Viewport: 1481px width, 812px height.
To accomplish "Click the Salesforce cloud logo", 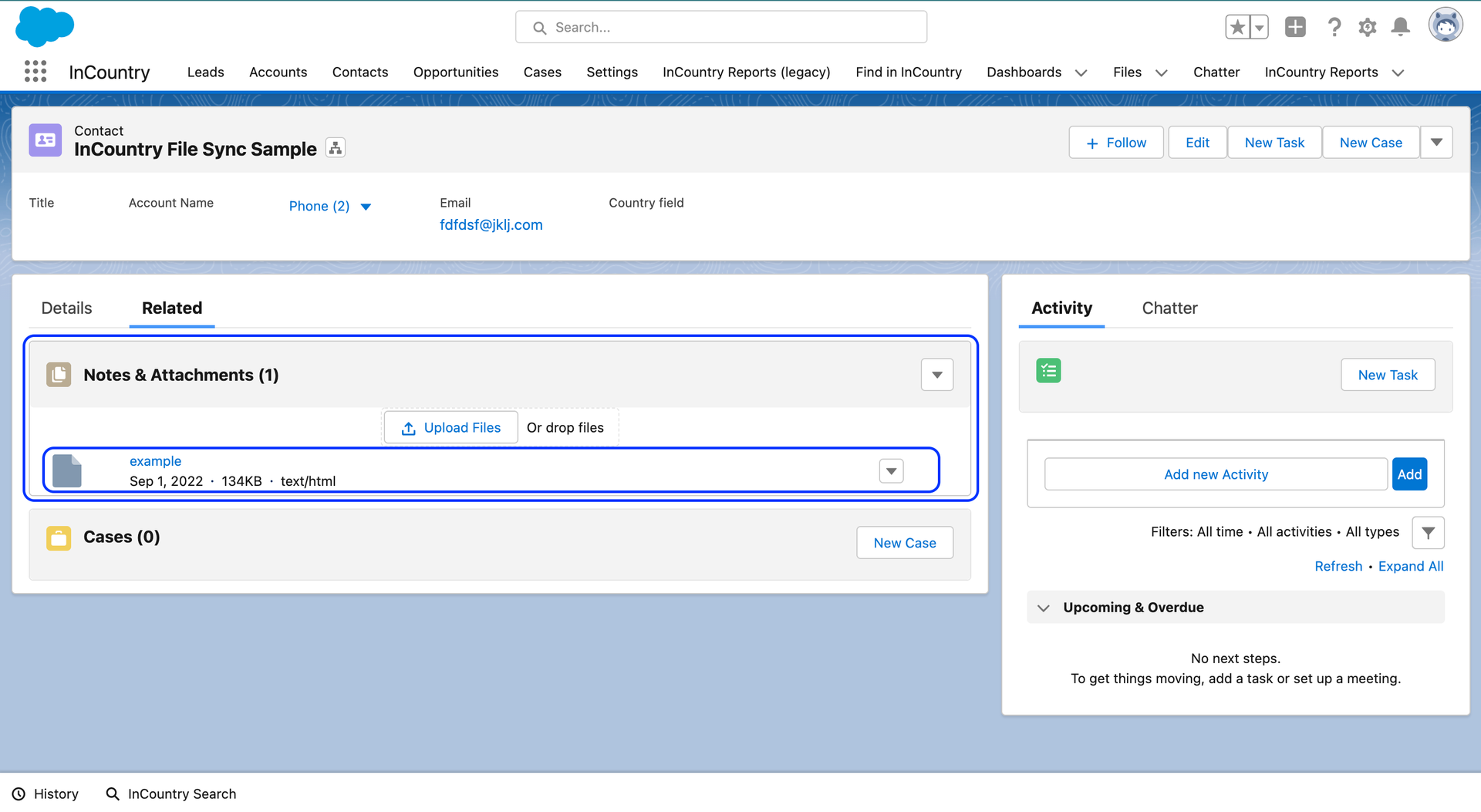I will [x=45, y=26].
